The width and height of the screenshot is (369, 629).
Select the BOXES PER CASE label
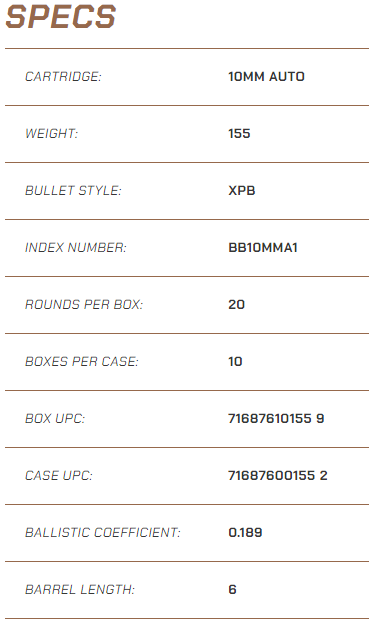click(81, 361)
